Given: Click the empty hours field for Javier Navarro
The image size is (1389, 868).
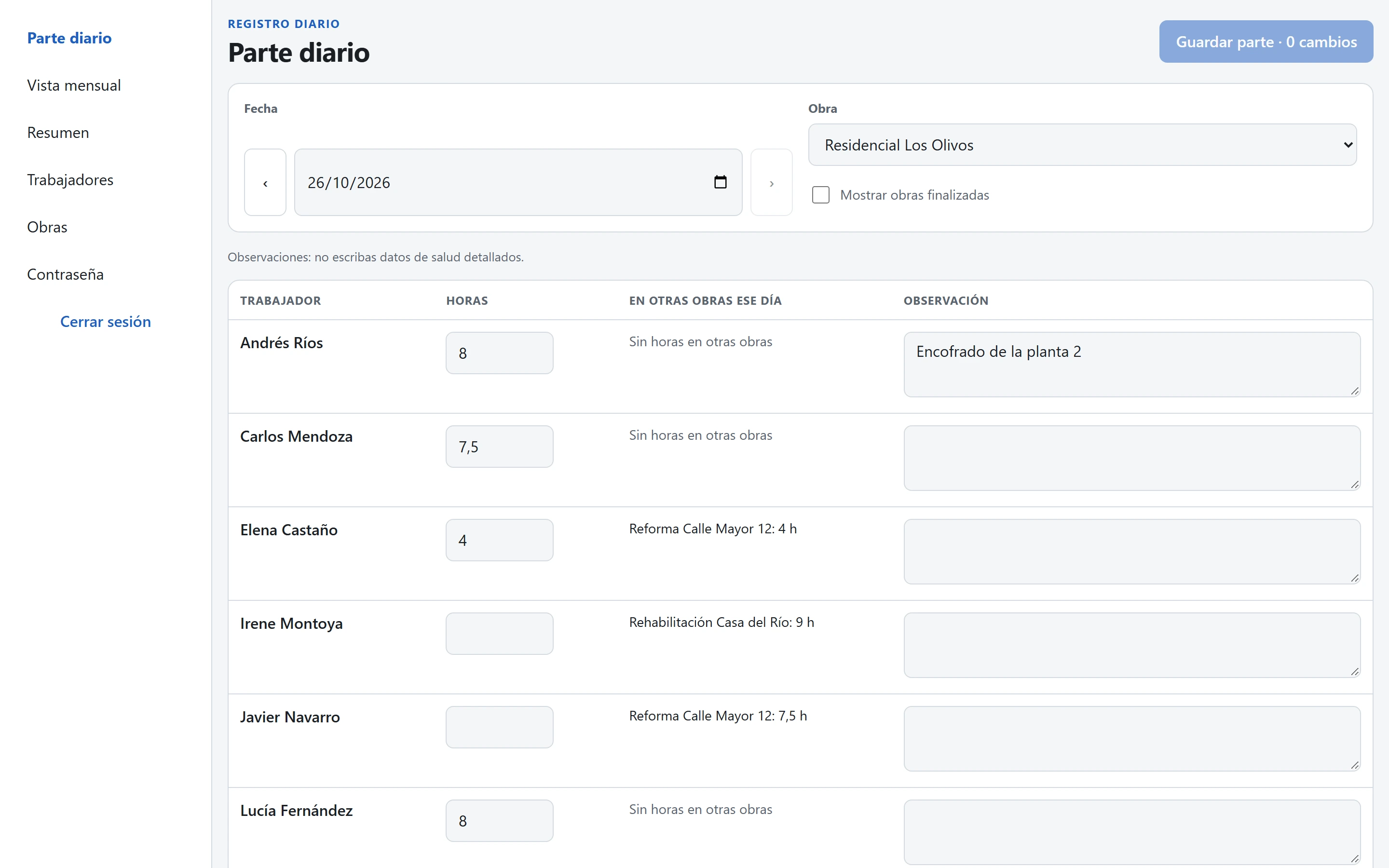Looking at the screenshot, I should 499,727.
